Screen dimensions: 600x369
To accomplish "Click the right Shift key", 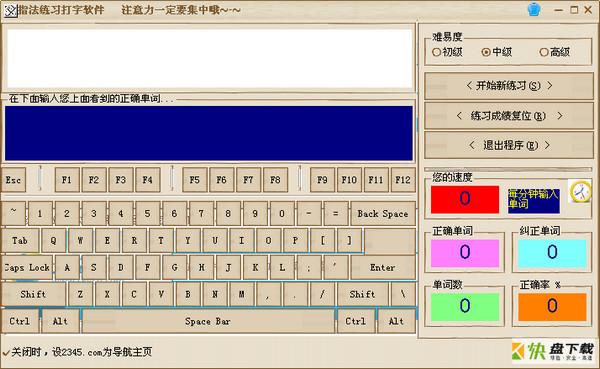I will click(x=362, y=294).
